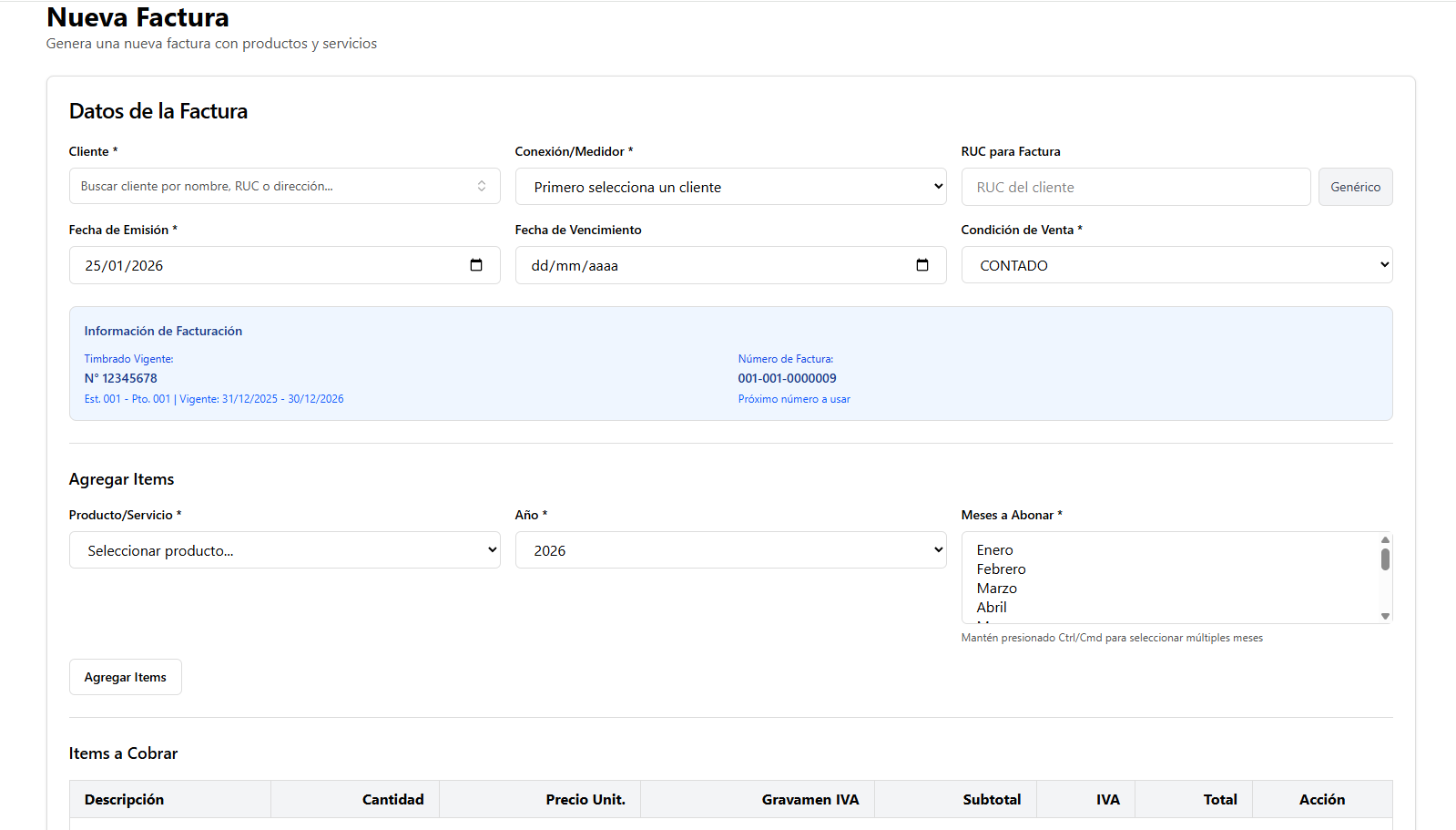Screen dimensions: 1456x830
Task: Click the Fecha de Emisión date field
Action: (264, 265)
